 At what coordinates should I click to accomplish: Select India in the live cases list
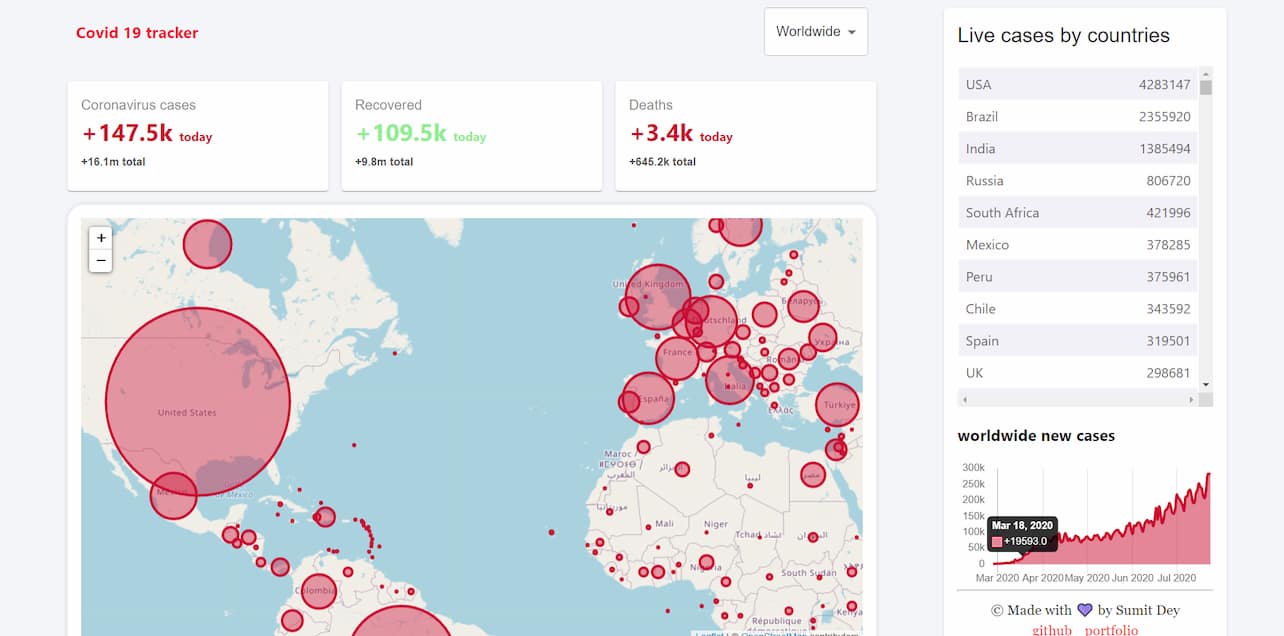click(x=1077, y=148)
